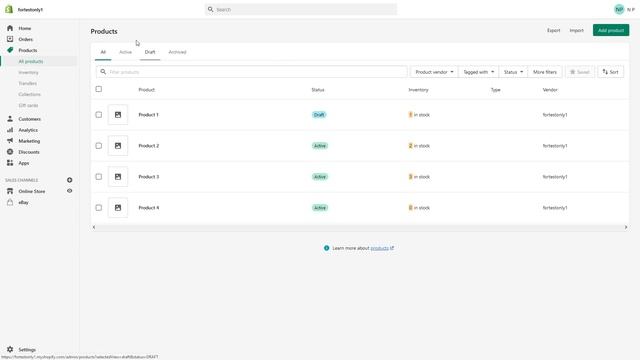Focus the top Search field
The image size is (640, 360).
pos(301,9)
